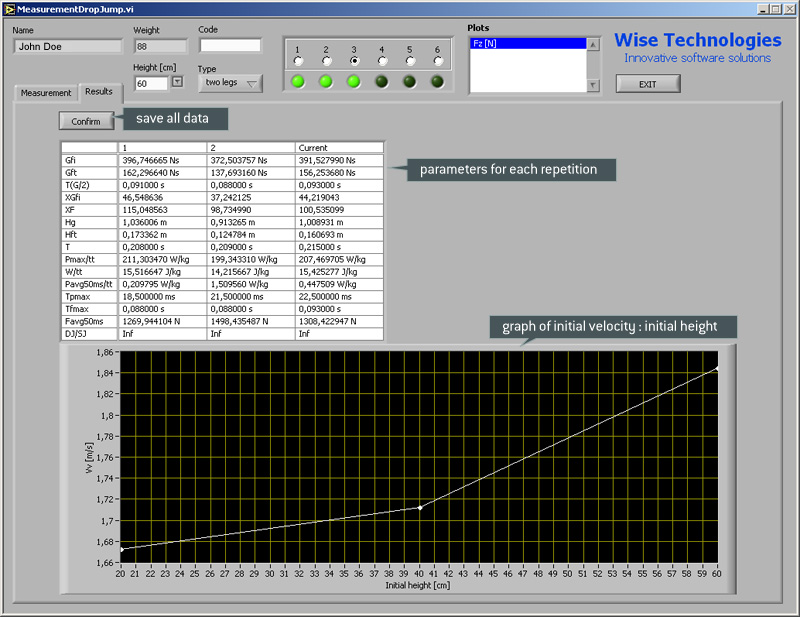Click the green LED under repetition 1

[298, 82]
